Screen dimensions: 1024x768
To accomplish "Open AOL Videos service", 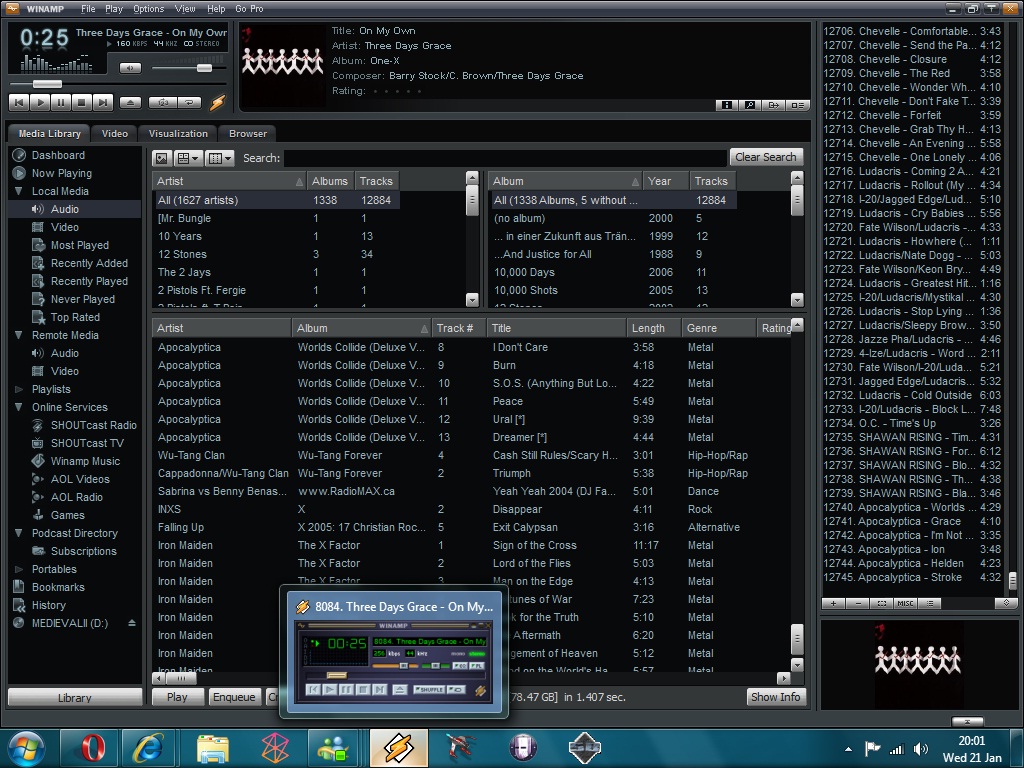I will pos(80,479).
